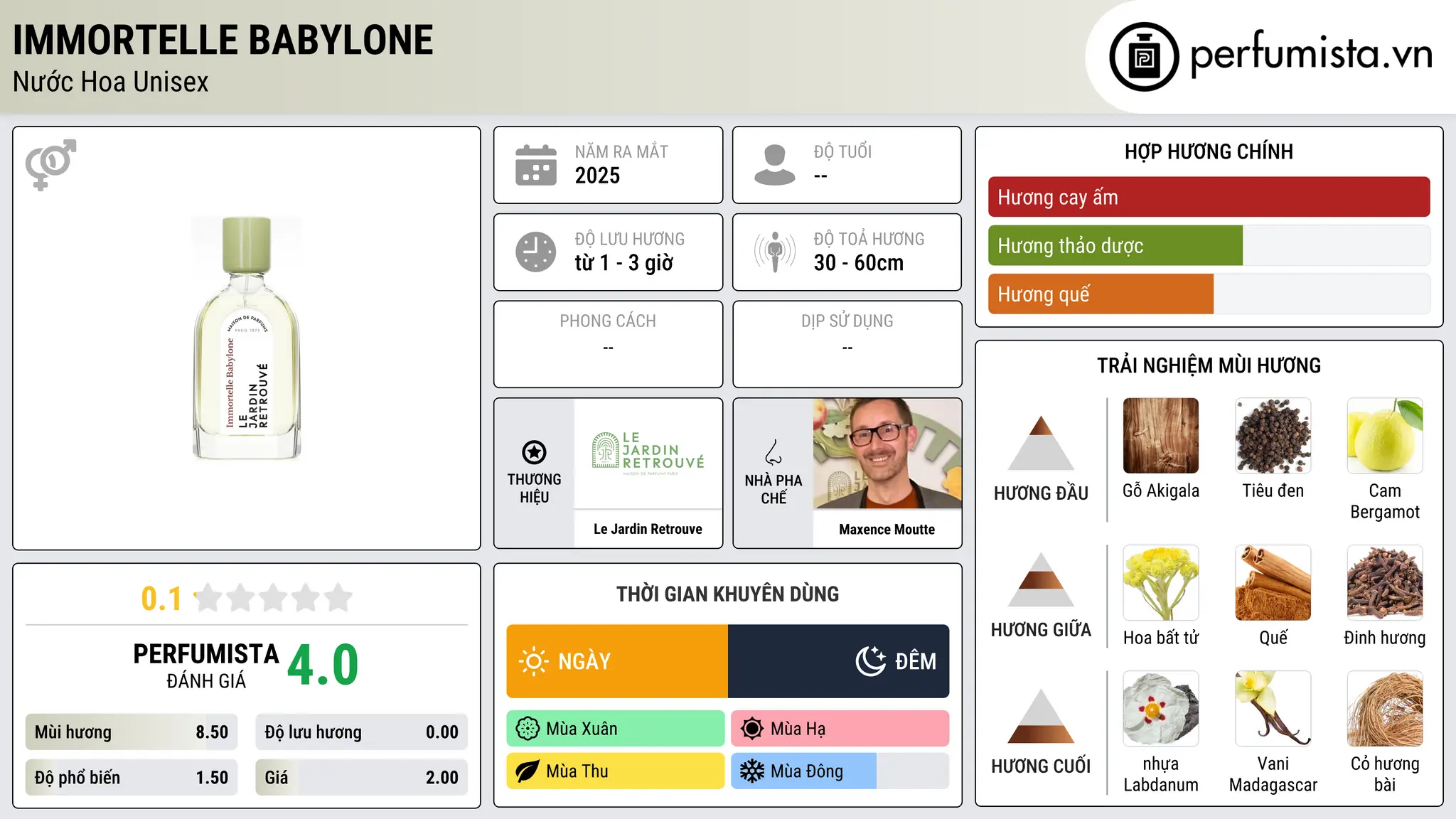Viewport: 1456px width, 819px height.
Task: Click the Perfumista 4.0 rating score
Action: (x=323, y=665)
